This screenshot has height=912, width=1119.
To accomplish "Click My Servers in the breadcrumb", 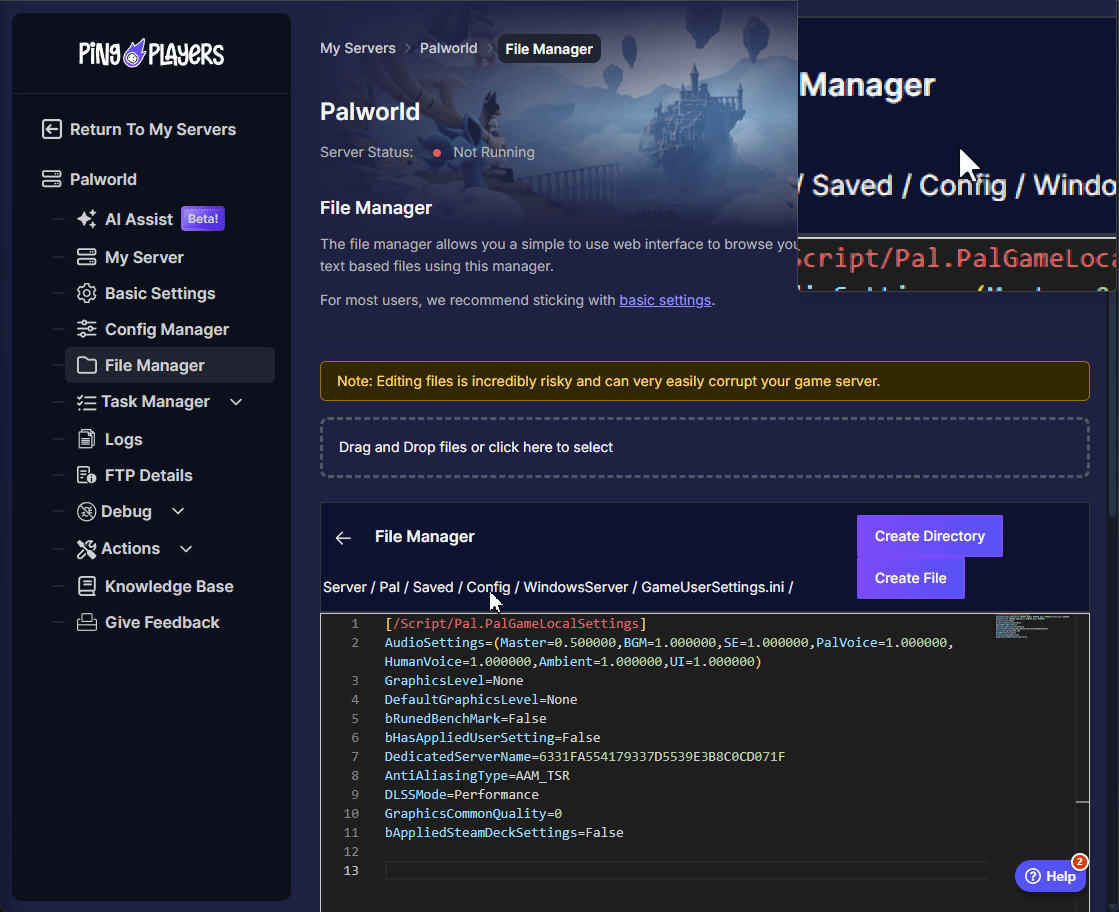I will click(x=358, y=48).
